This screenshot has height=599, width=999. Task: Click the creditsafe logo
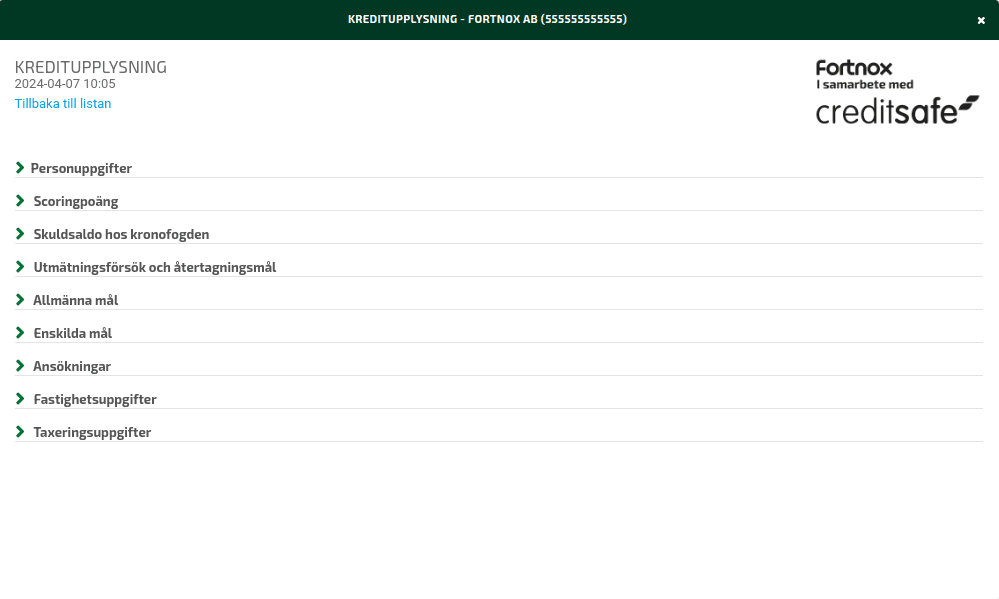pyautogui.click(x=897, y=110)
